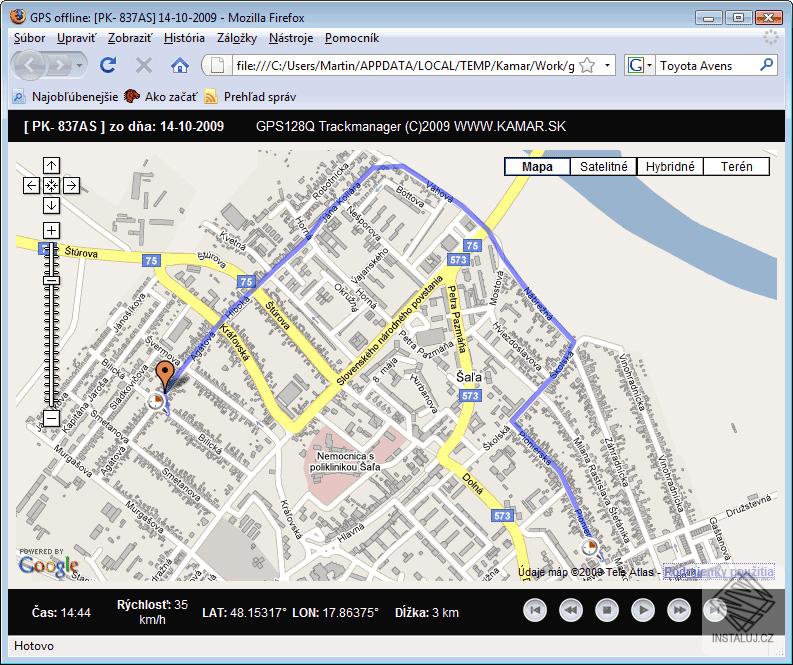Open the Súbor menu

29,38
